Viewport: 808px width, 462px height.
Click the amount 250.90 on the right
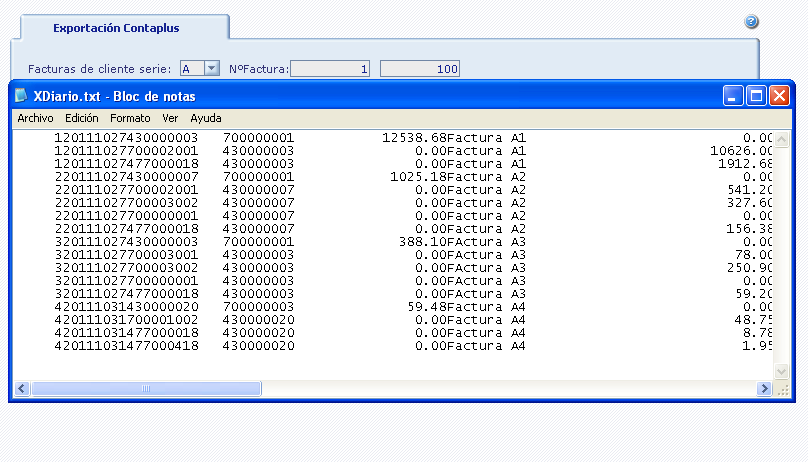point(749,268)
